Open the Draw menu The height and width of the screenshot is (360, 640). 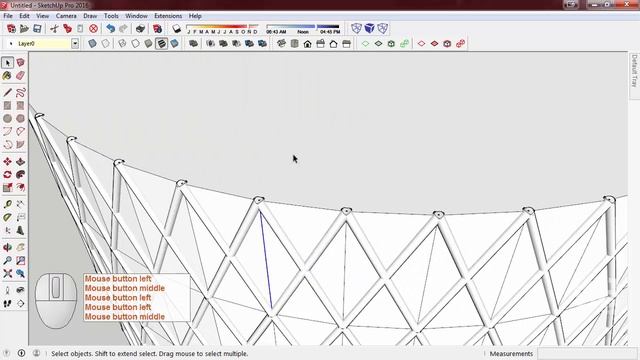90,16
